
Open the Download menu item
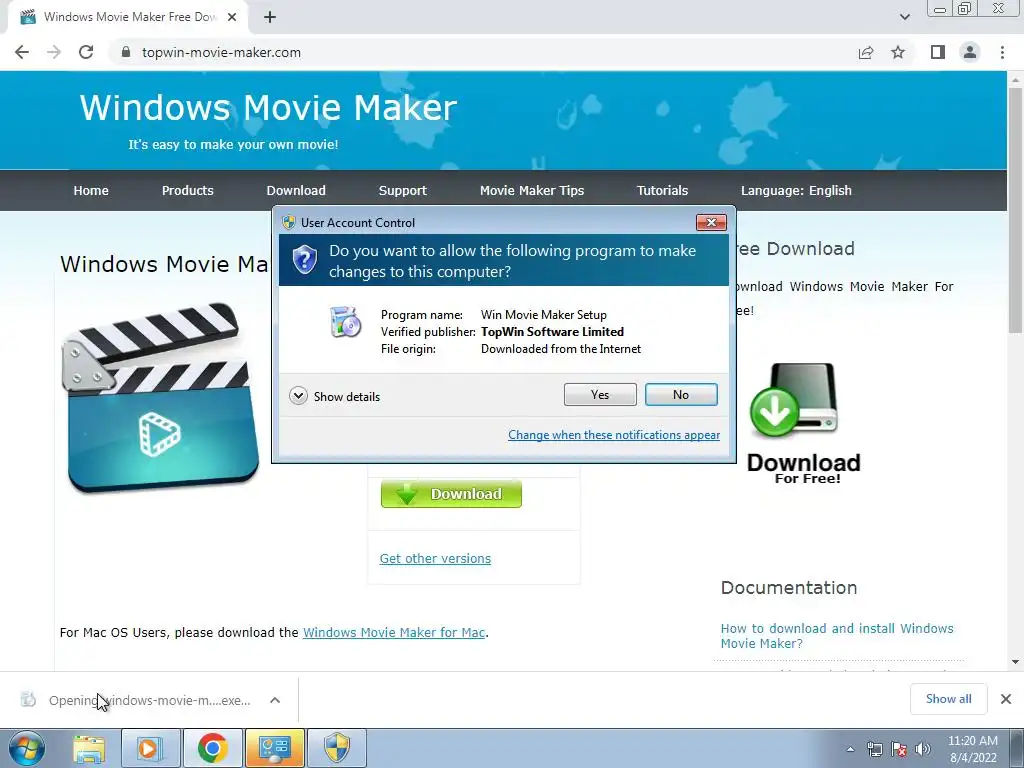click(296, 191)
